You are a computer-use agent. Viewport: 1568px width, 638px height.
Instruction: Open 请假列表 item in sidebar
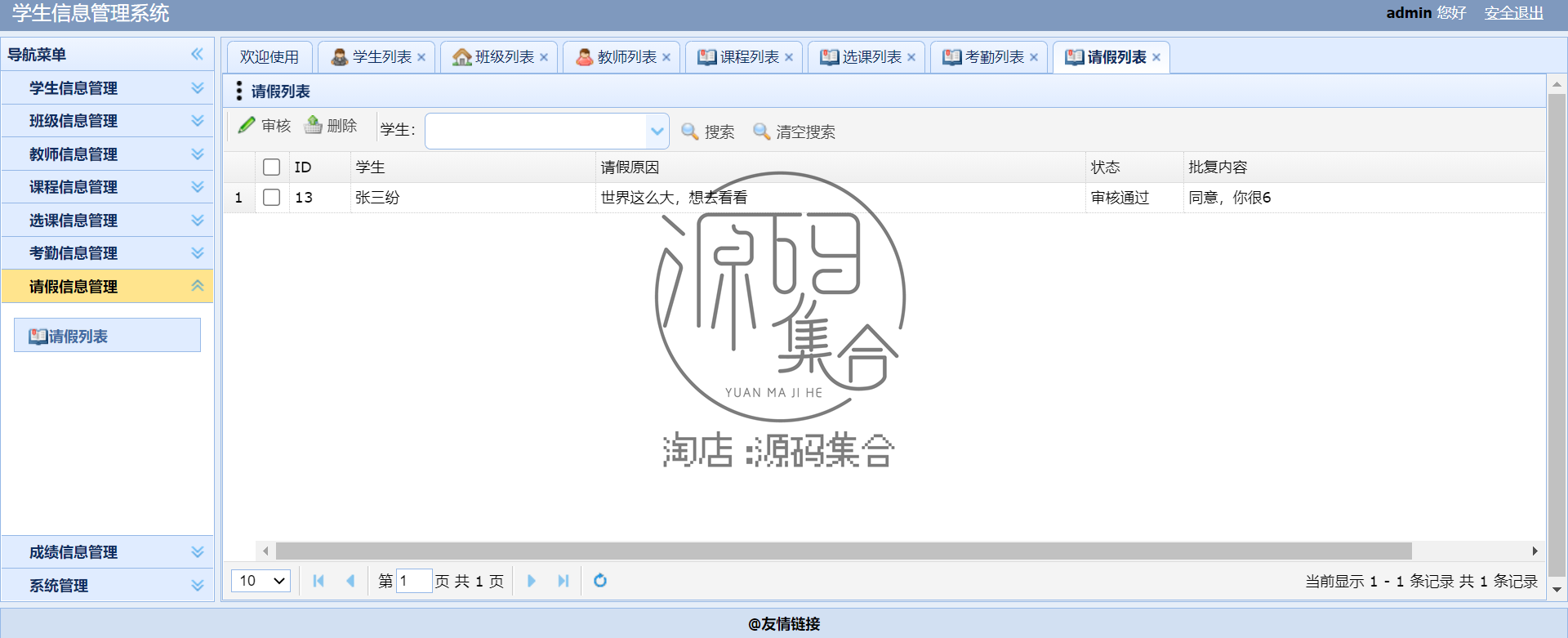click(x=107, y=336)
